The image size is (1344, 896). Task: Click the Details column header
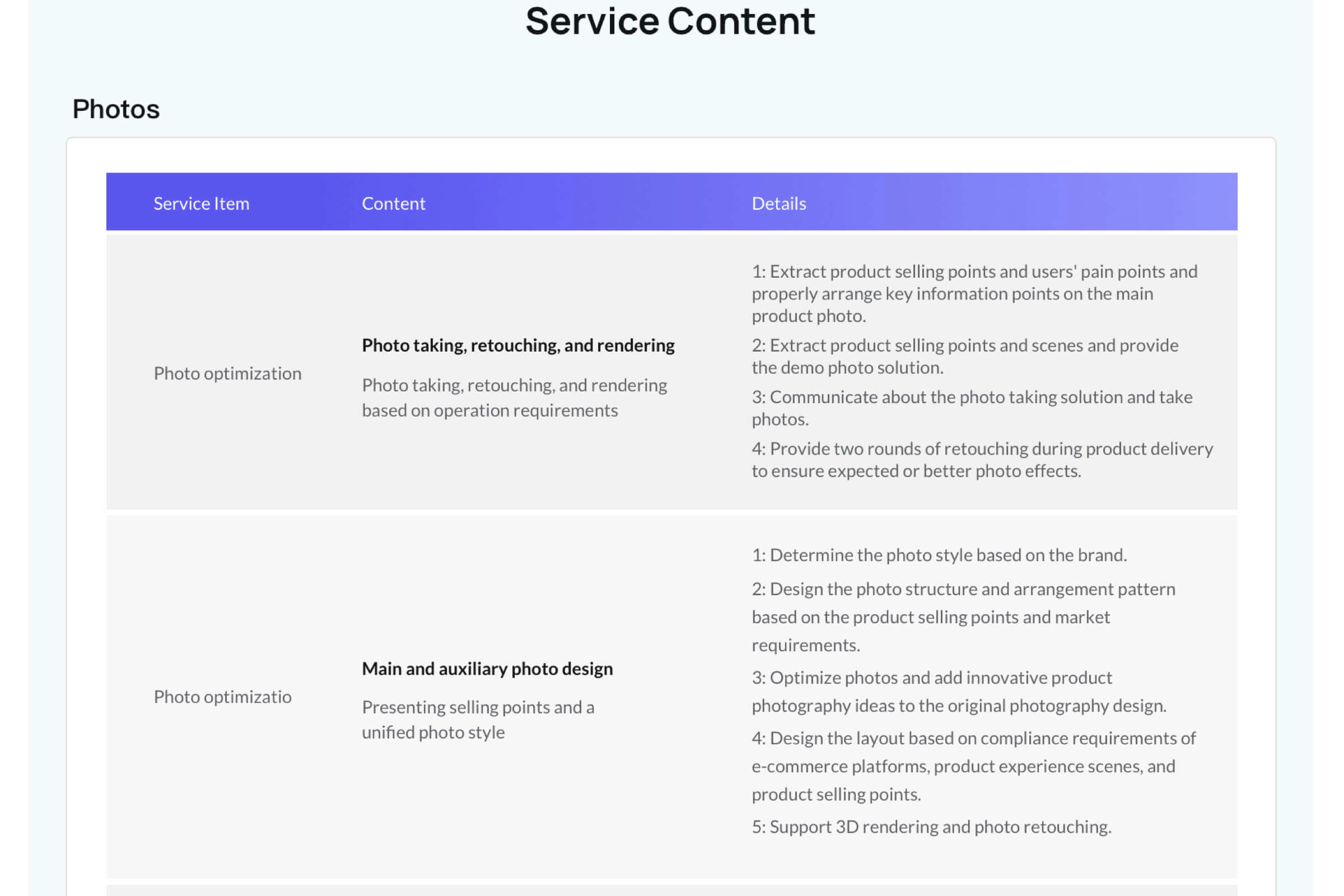[778, 203]
